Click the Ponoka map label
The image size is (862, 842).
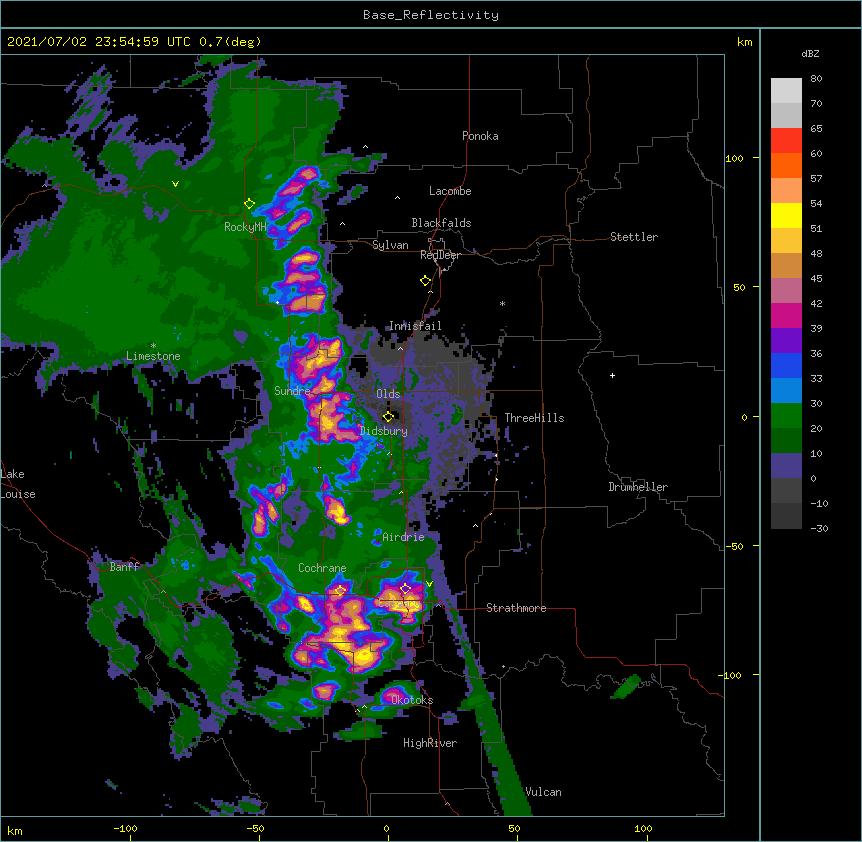click(x=480, y=136)
